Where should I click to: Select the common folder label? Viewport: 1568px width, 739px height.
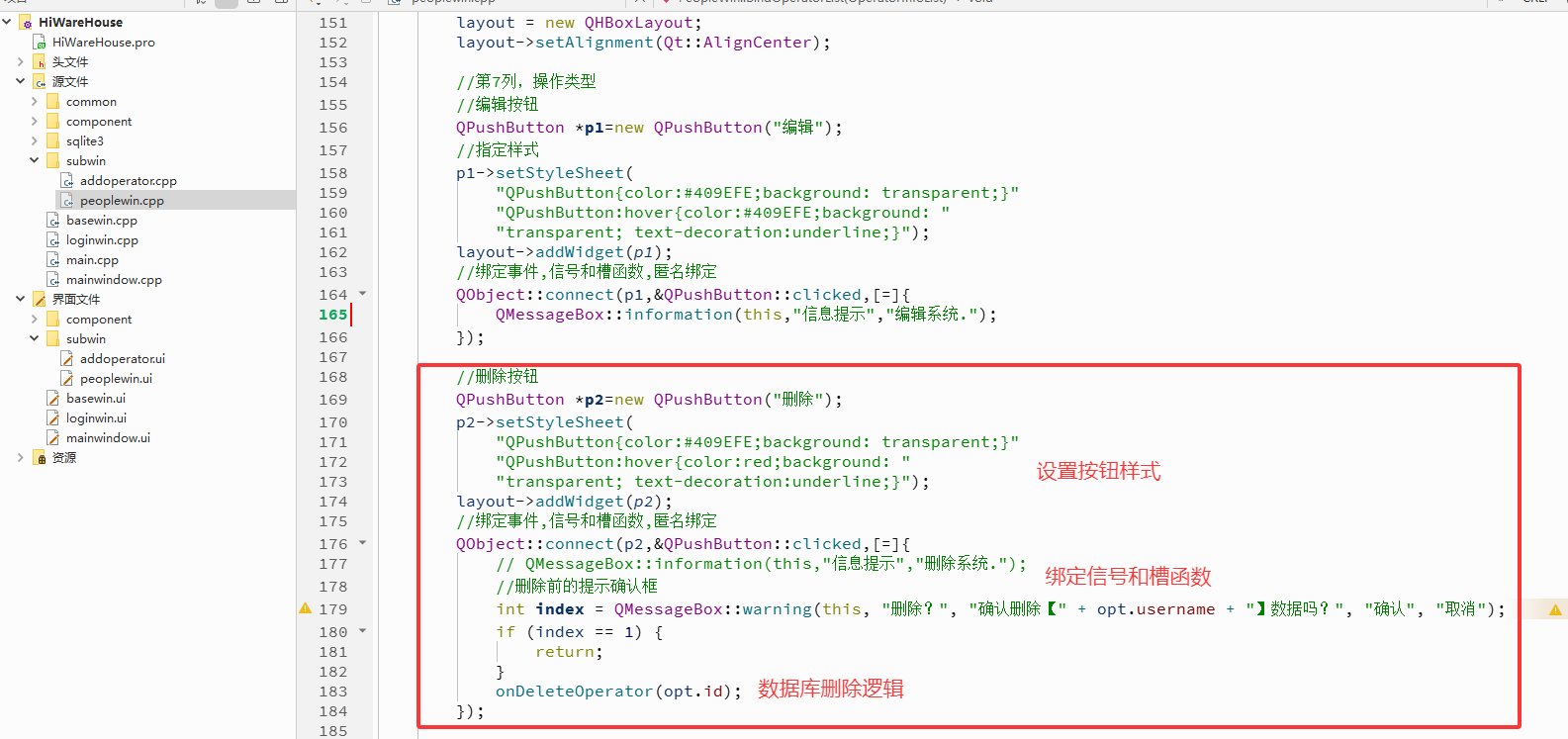coord(91,101)
